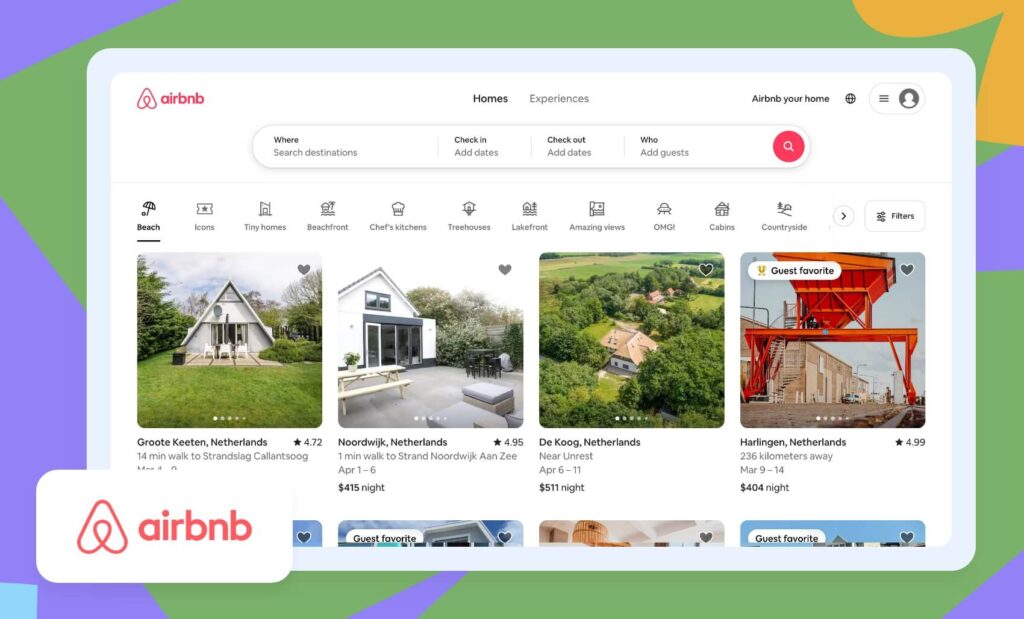1024x619 pixels.
Task: Click the red search magnifier button
Action: (x=788, y=146)
